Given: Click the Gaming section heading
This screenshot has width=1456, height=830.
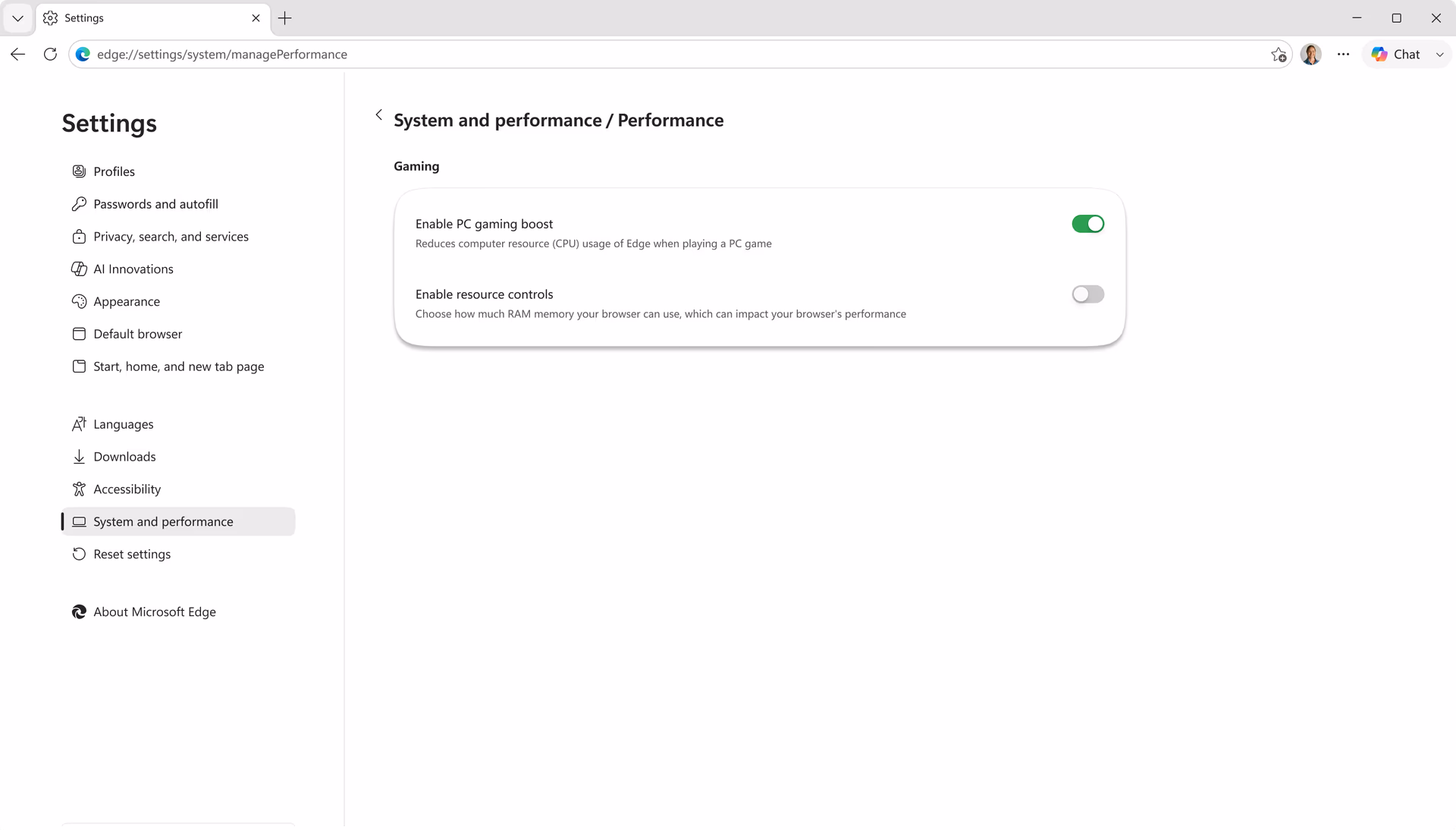Looking at the screenshot, I should point(416,166).
